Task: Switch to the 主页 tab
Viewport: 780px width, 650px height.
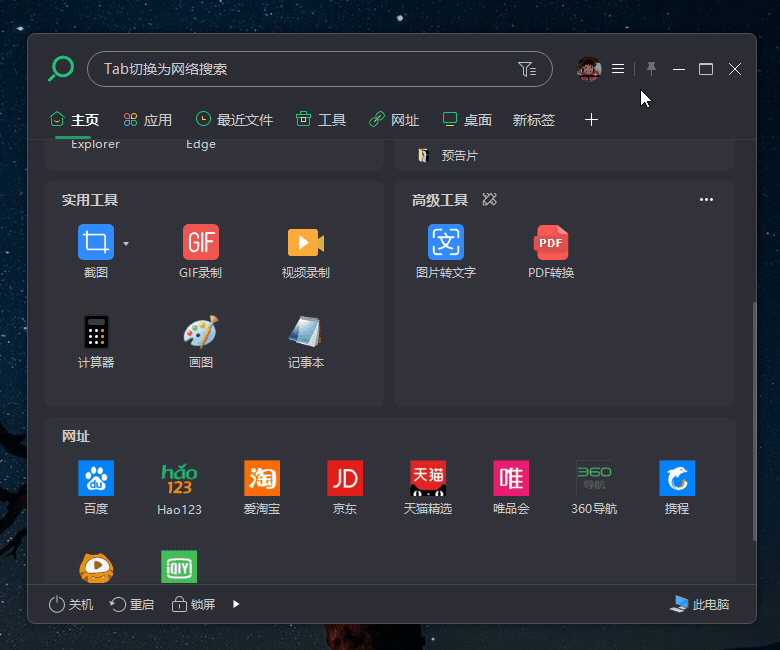Action: click(74, 120)
